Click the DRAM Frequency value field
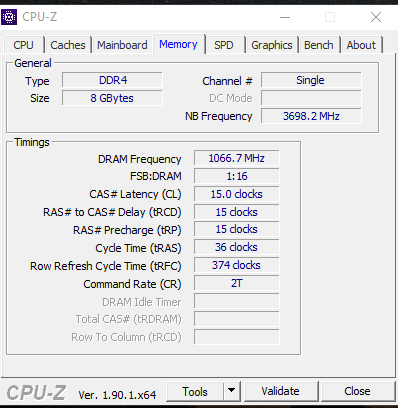 [237, 158]
